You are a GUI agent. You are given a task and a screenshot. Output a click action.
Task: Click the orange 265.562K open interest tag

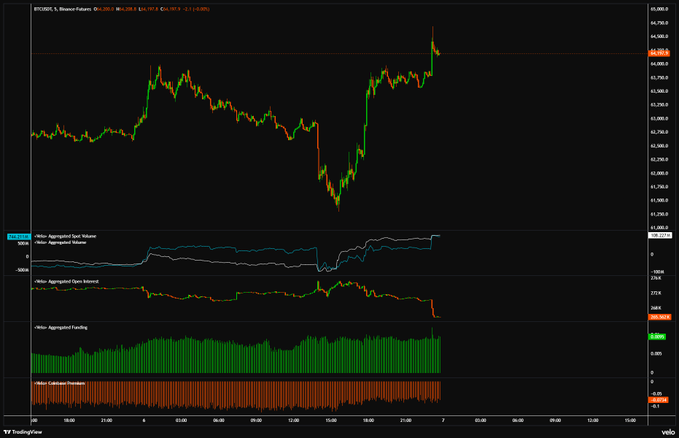[660, 317]
